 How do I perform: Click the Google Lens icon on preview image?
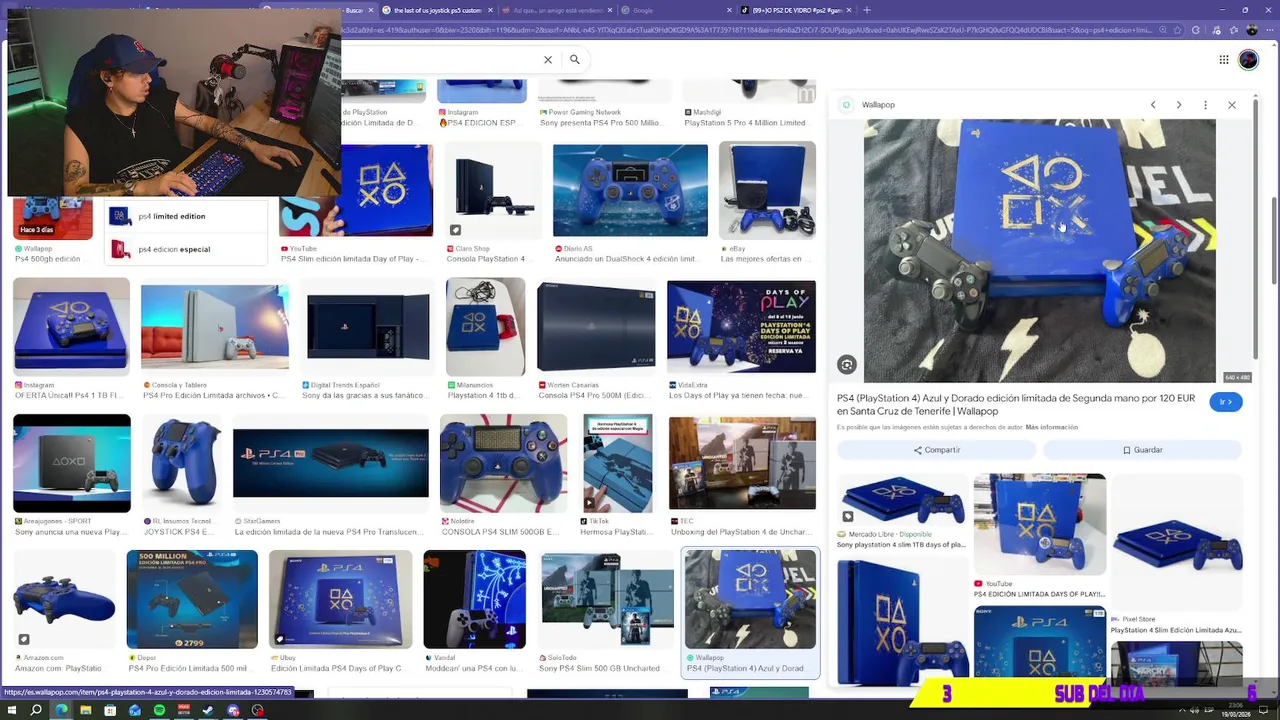coord(847,365)
